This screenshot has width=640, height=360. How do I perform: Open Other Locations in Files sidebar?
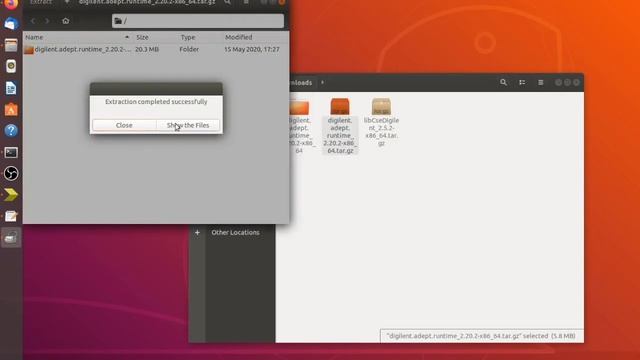(236, 233)
